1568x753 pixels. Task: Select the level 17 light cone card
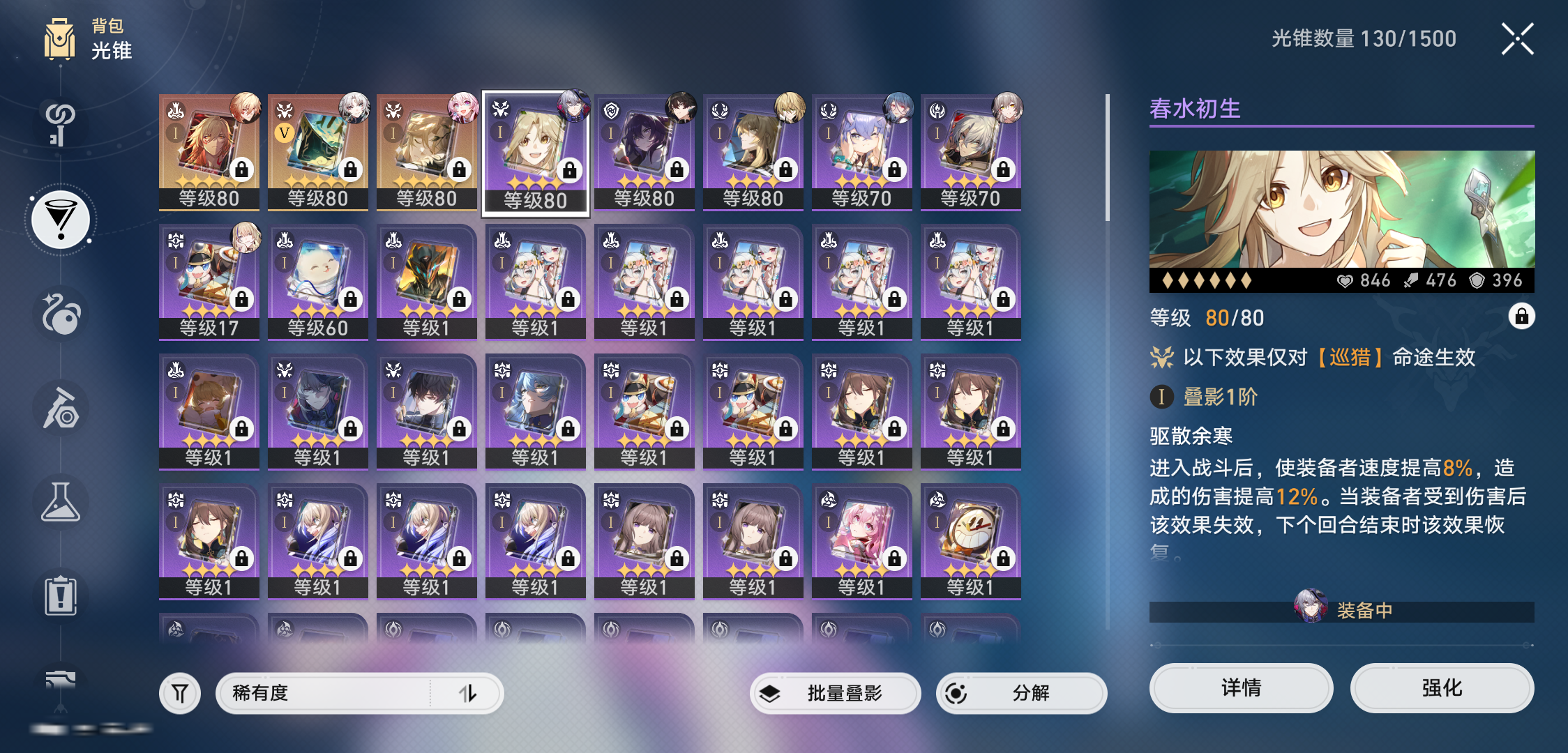point(209,282)
